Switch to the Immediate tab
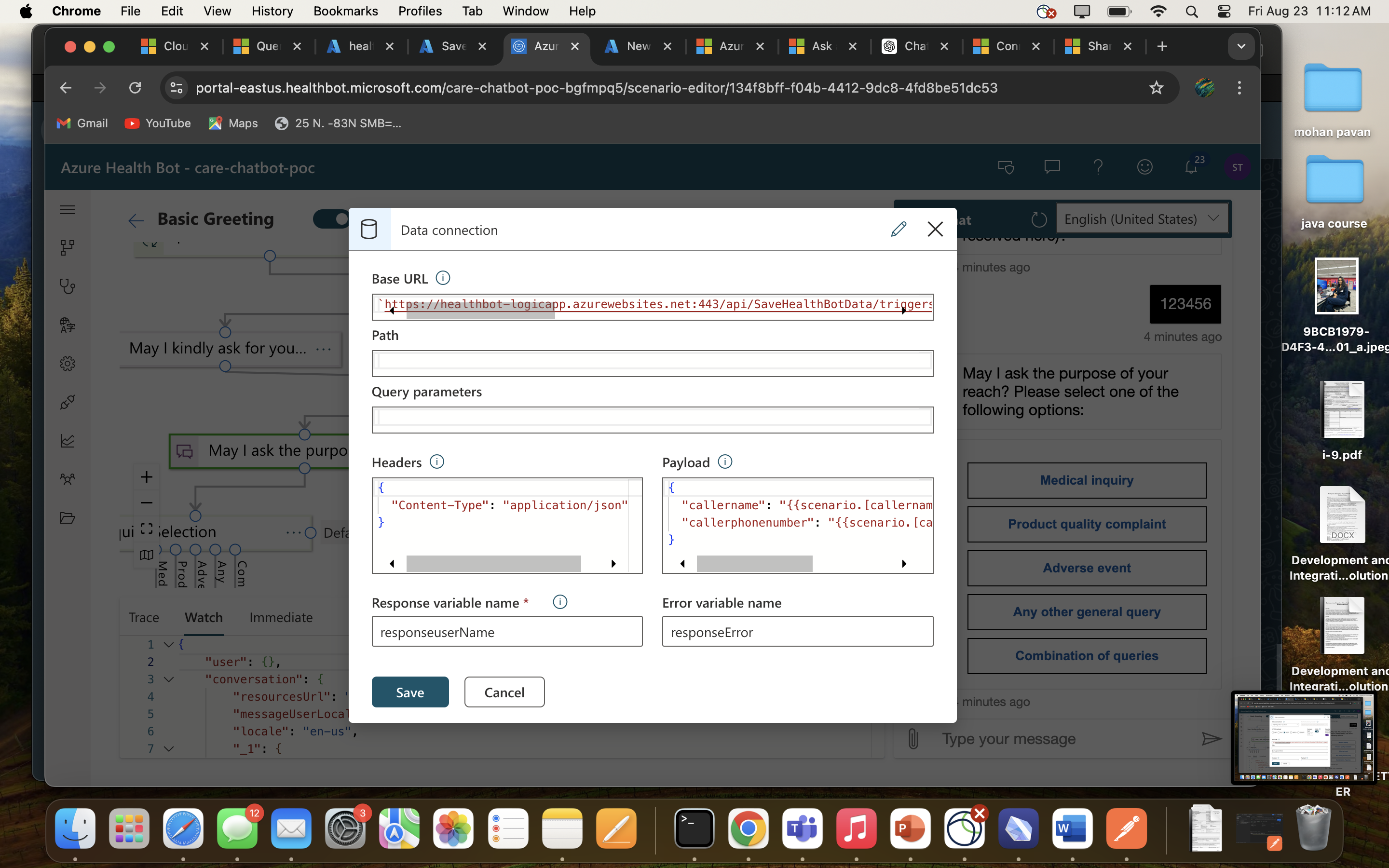1389x868 pixels. point(281,617)
